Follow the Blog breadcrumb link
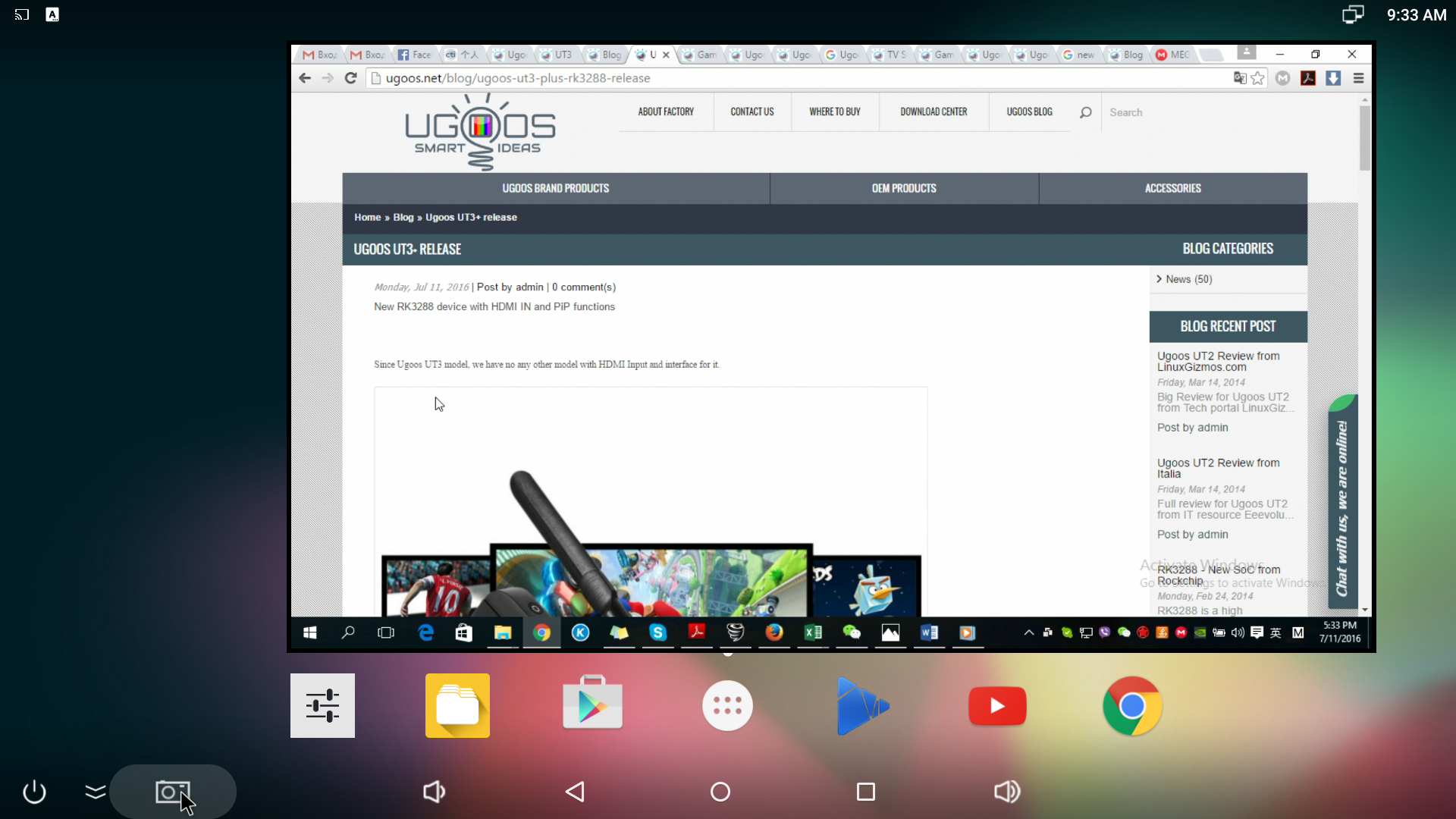The width and height of the screenshot is (1456, 819). [x=403, y=217]
